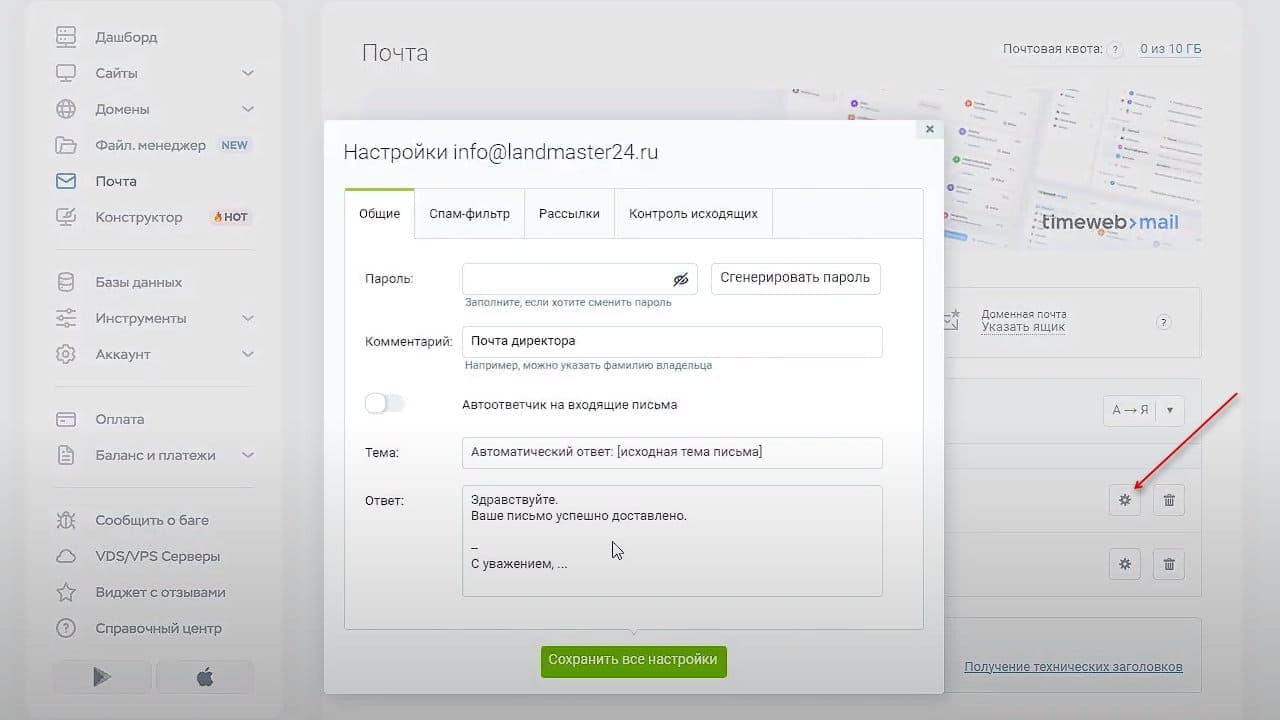Click into the Ответ message textarea
This screenshot has width=1280, height=720.
click(672, 541)
